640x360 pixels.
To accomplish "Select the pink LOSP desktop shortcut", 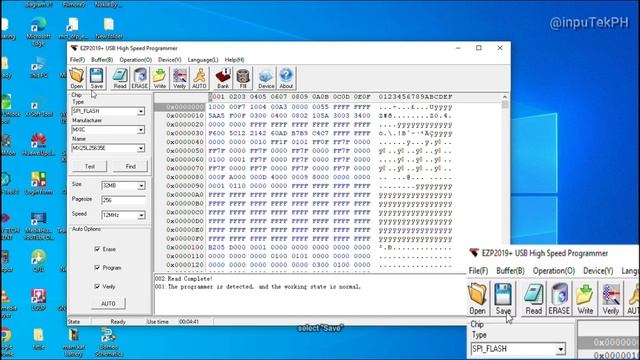I will point(39,300).
